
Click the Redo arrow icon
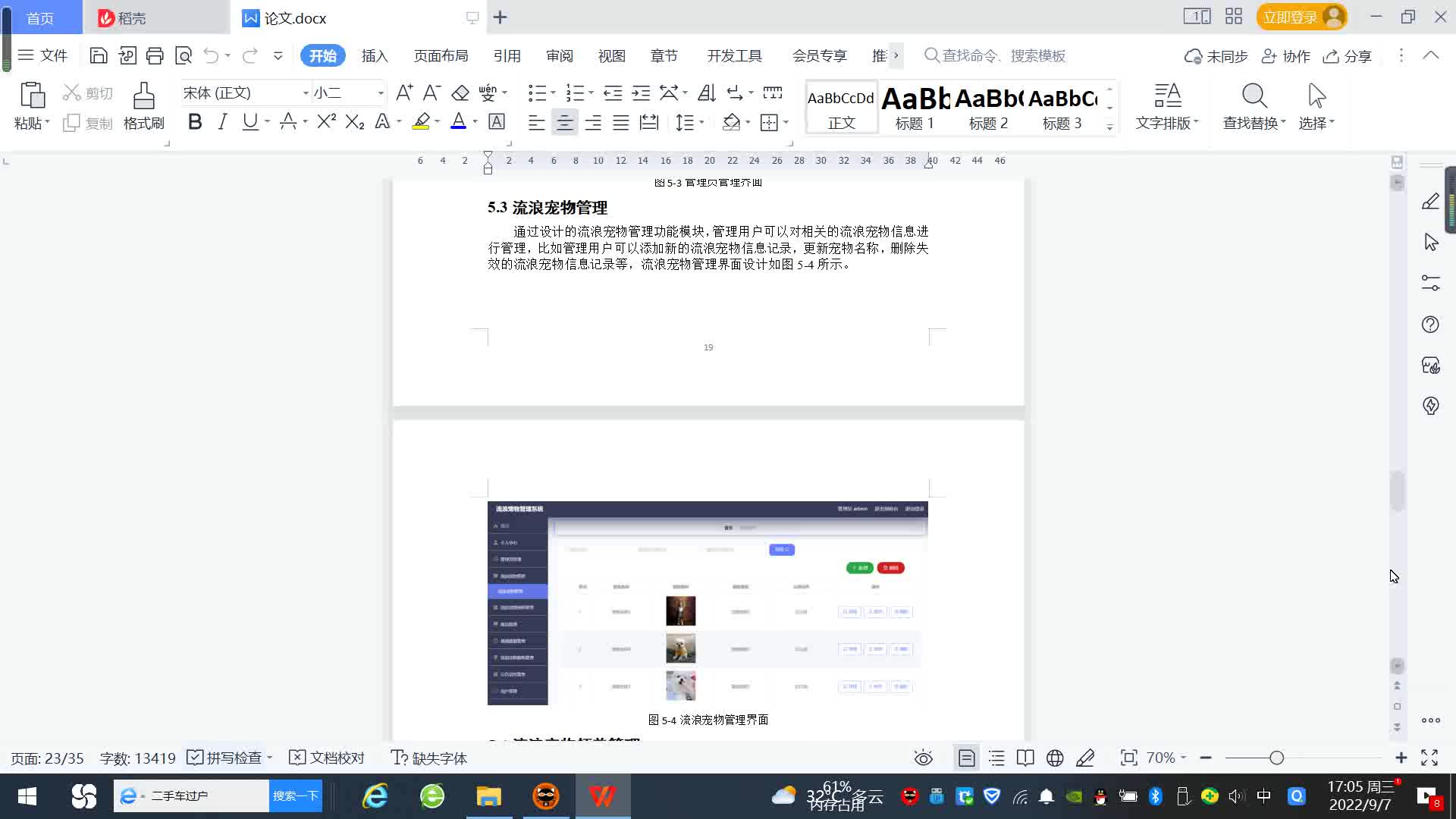(x=249, y=55)
